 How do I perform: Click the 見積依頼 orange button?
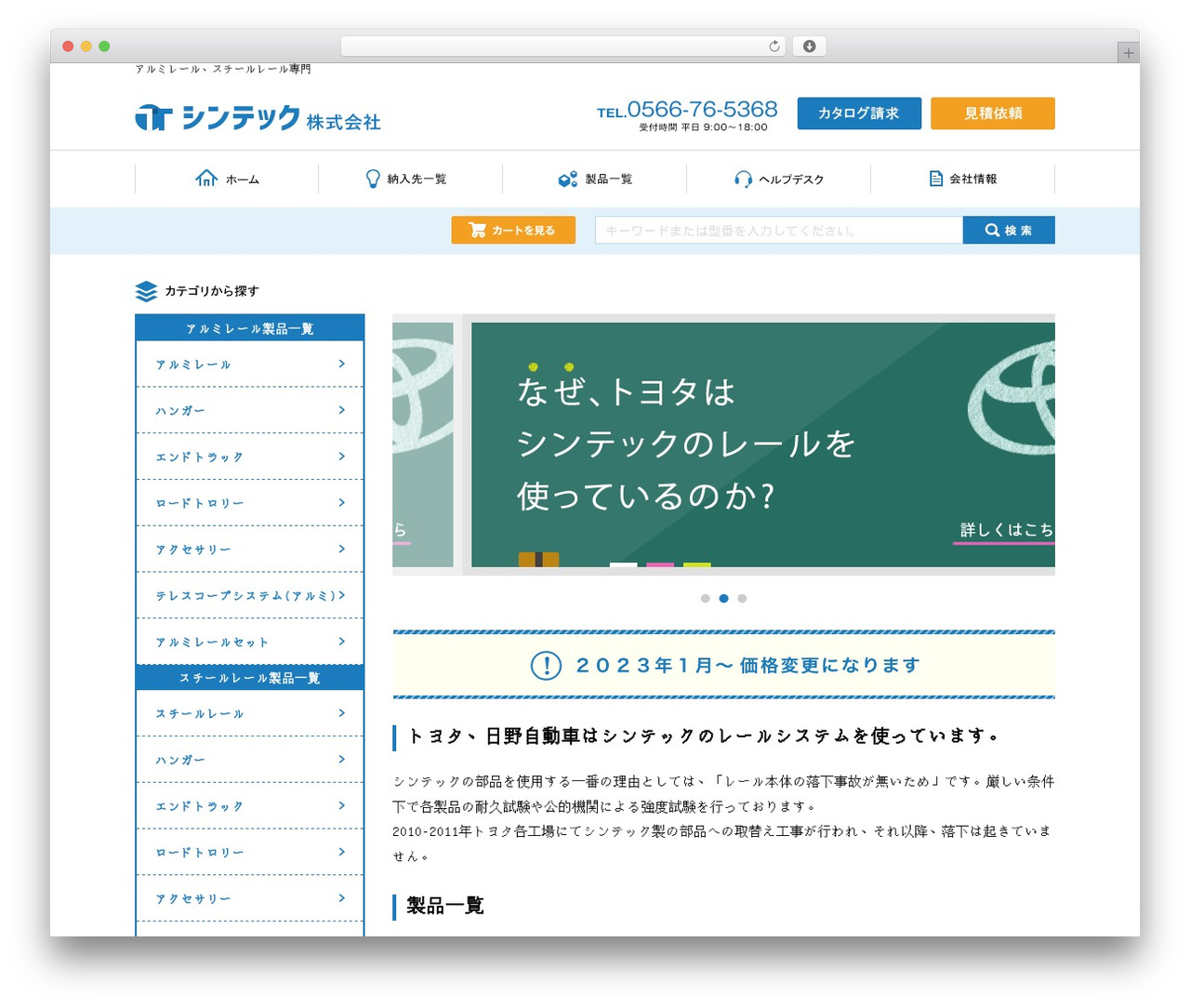[x=993, y=113]
